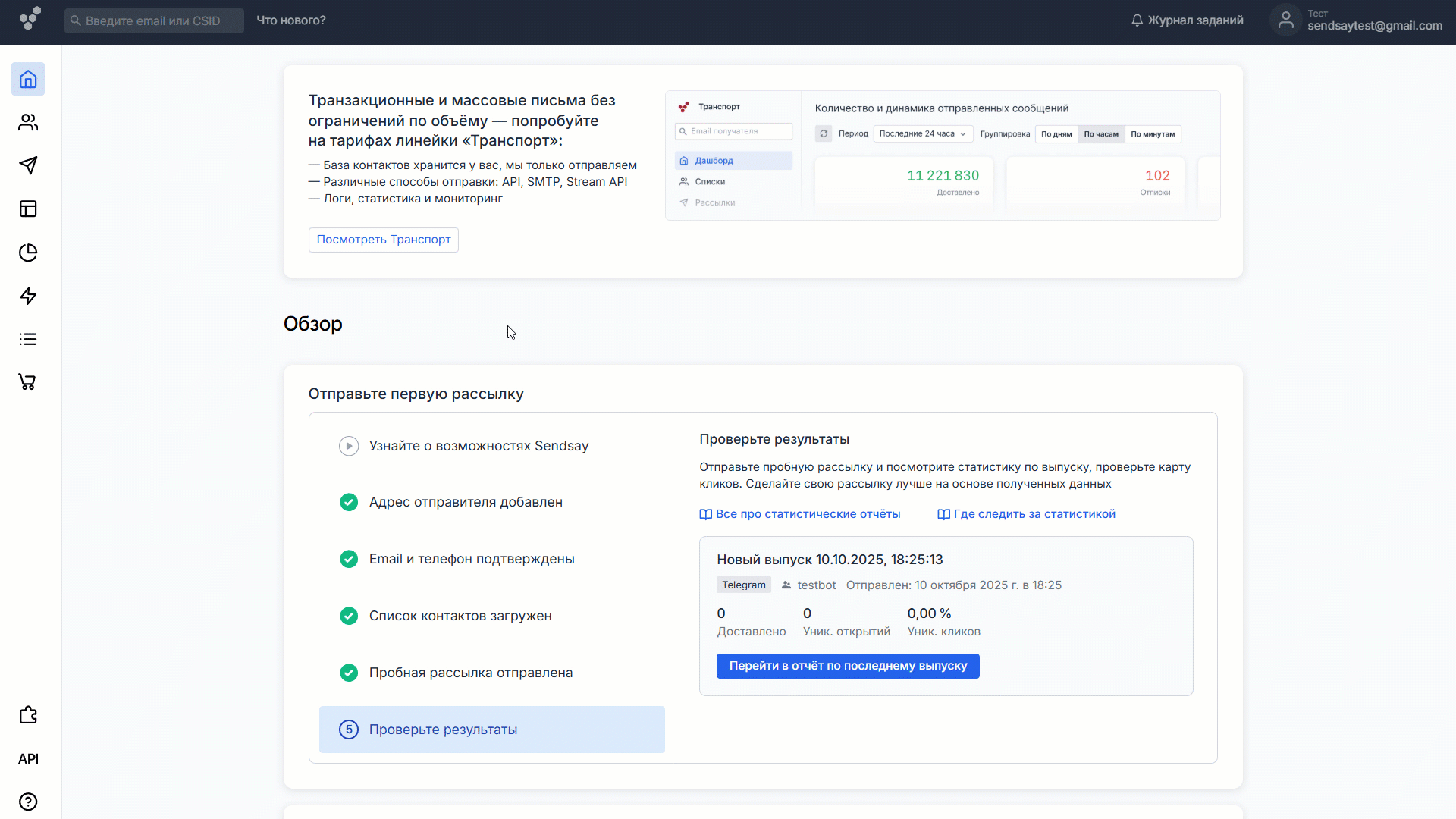Viewport: 1456px width, 819px height.
Task: Open the 'Что нового?' menu item
Action: 291,20
